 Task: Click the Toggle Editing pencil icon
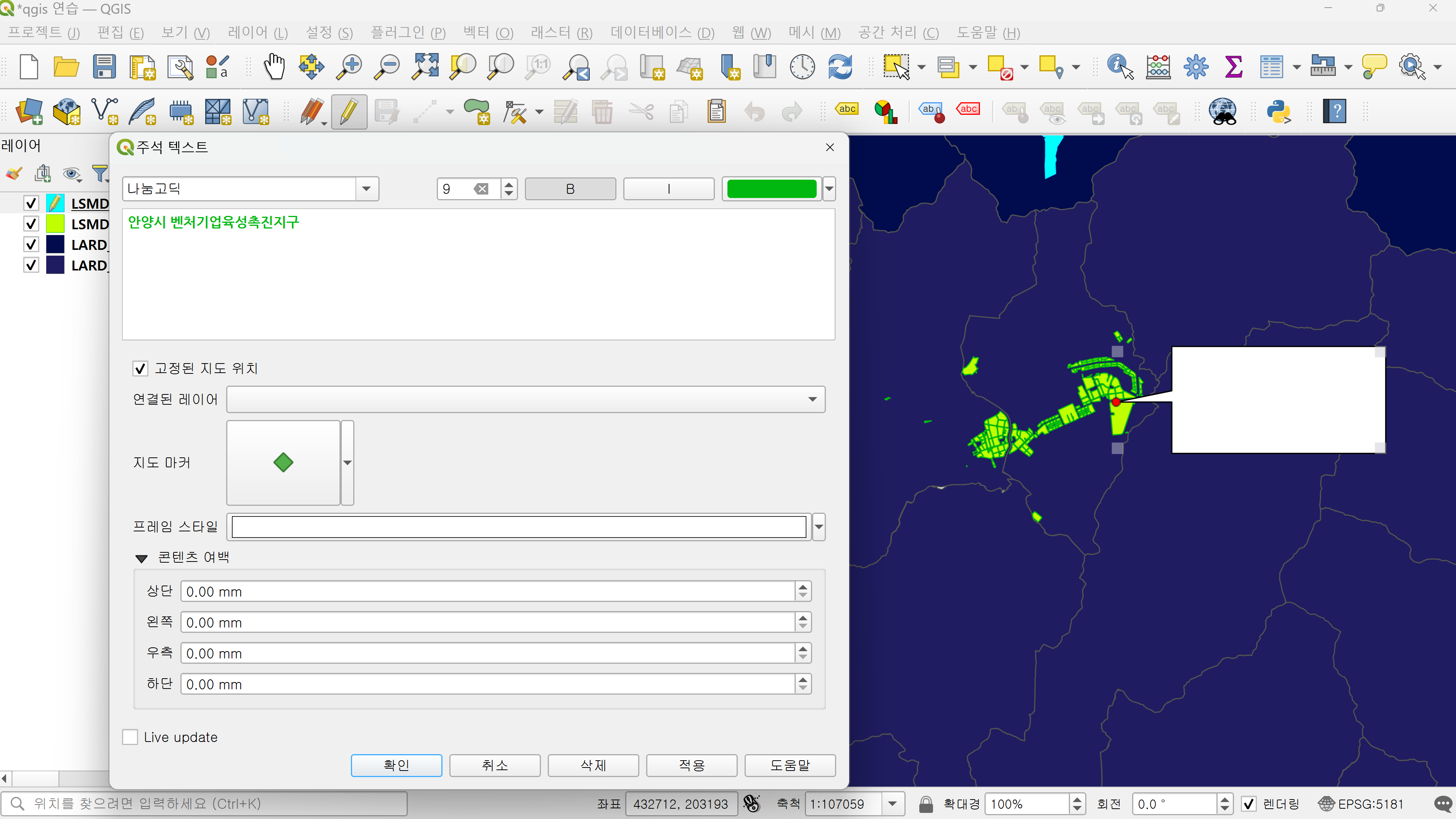point(349,111)
